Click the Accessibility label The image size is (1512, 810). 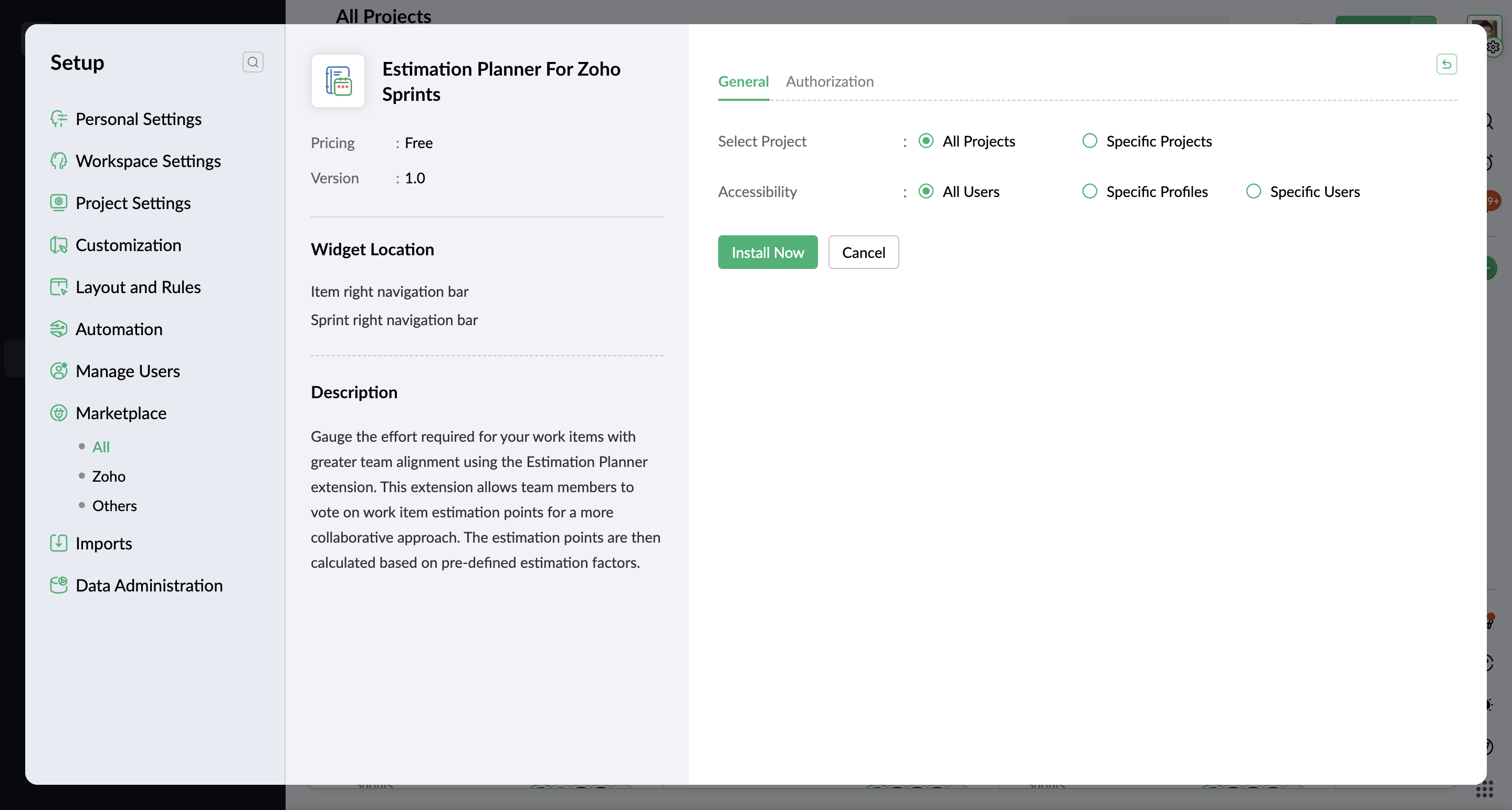(x=757, y=192)
